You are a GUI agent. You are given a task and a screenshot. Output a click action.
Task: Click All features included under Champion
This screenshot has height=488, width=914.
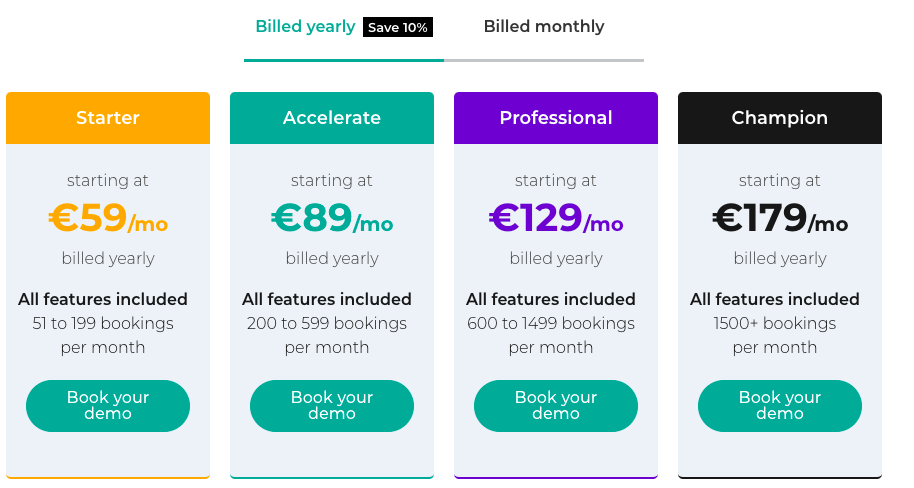[x=775, y=299]
